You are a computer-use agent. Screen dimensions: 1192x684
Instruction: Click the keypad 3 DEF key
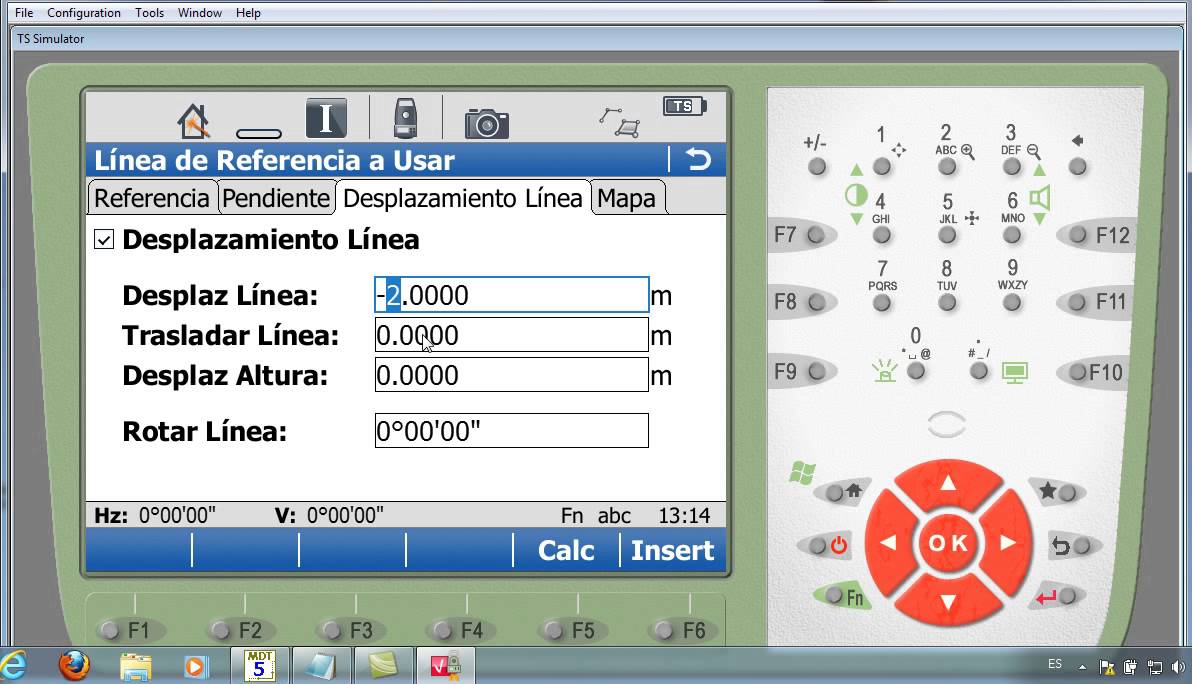(x=1012, y=166)
